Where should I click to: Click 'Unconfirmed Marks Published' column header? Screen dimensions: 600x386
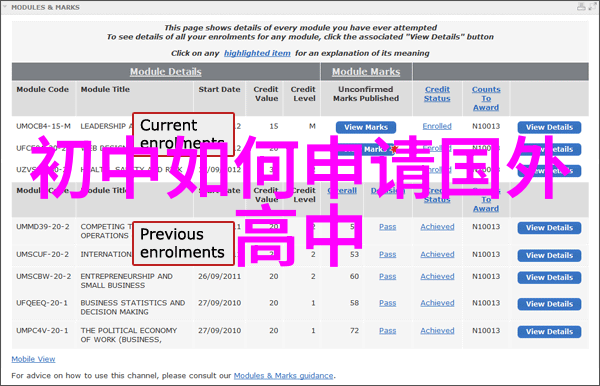(x=366, y=94)
